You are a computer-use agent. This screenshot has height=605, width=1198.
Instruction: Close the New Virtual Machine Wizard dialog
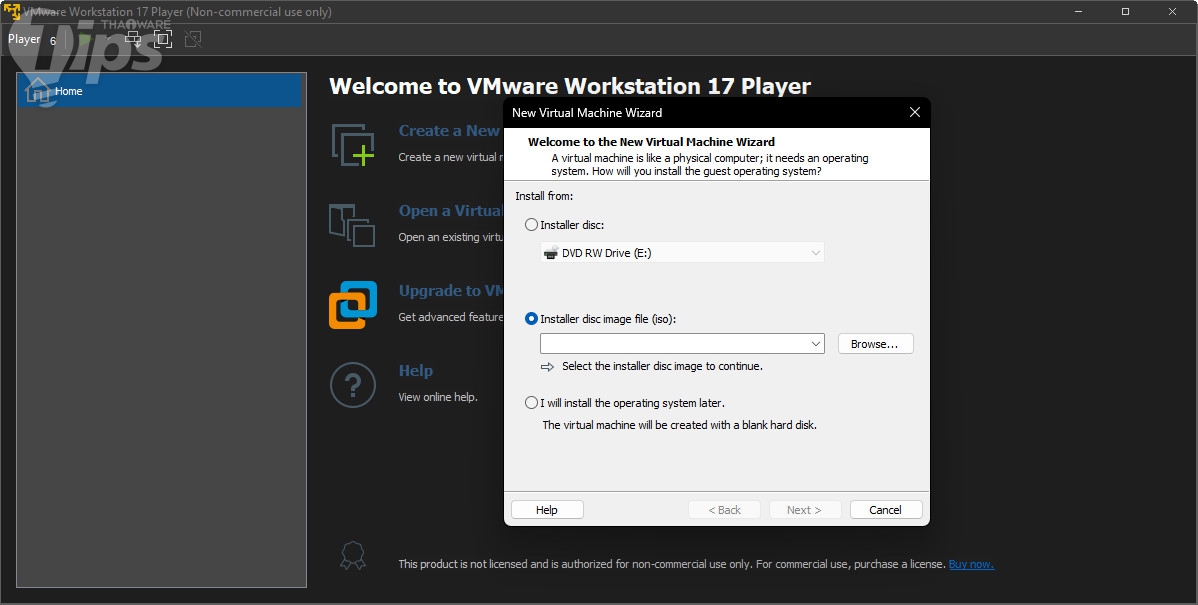[x=915, y=112]
